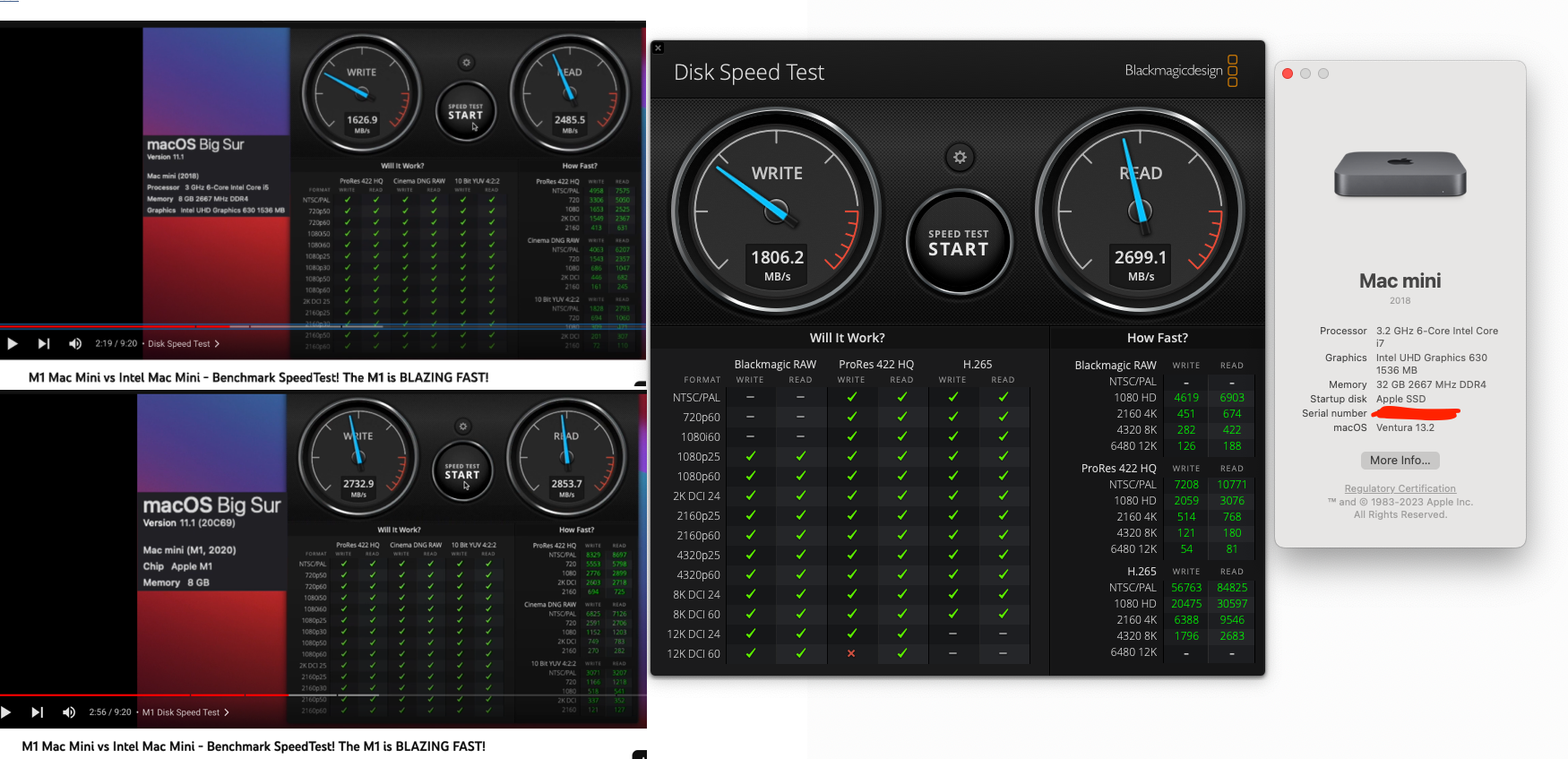This screenshot has width=1568, height=759.
Task: Click the WRITE gauge in Disk Speed Test
Action: (x=777, y=211)
